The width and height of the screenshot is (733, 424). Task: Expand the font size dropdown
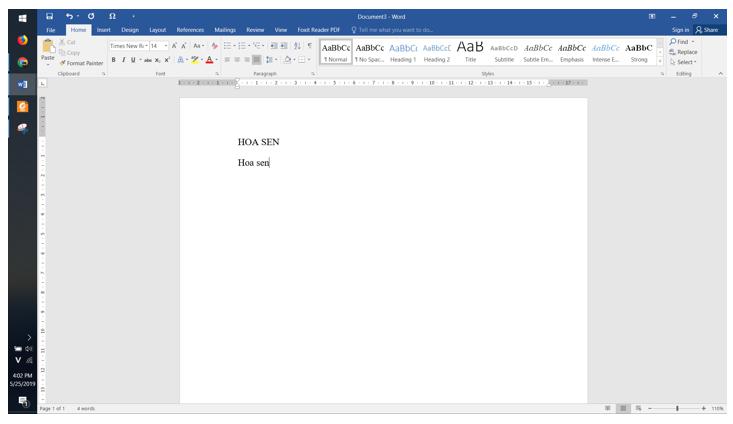click(166, 46)
